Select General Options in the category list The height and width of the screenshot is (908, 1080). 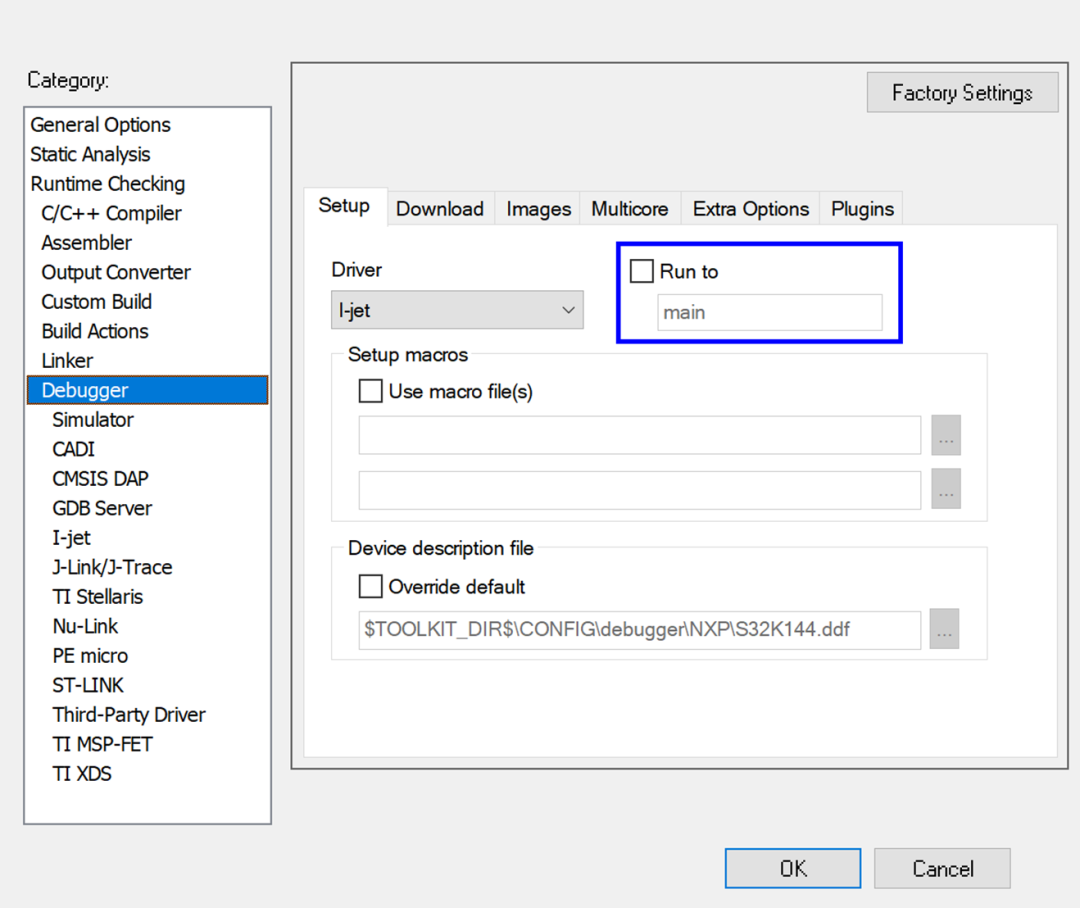coord(100,124)
